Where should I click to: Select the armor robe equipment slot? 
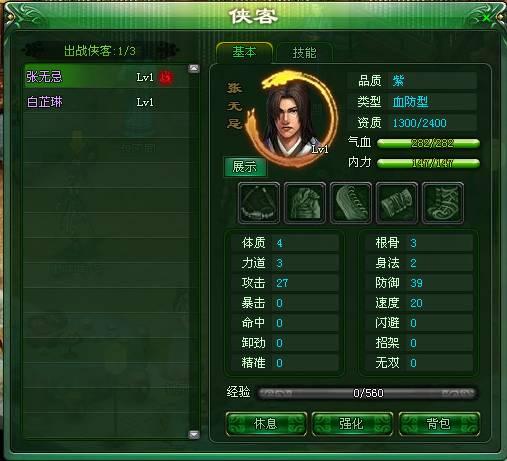click(305, 203)
